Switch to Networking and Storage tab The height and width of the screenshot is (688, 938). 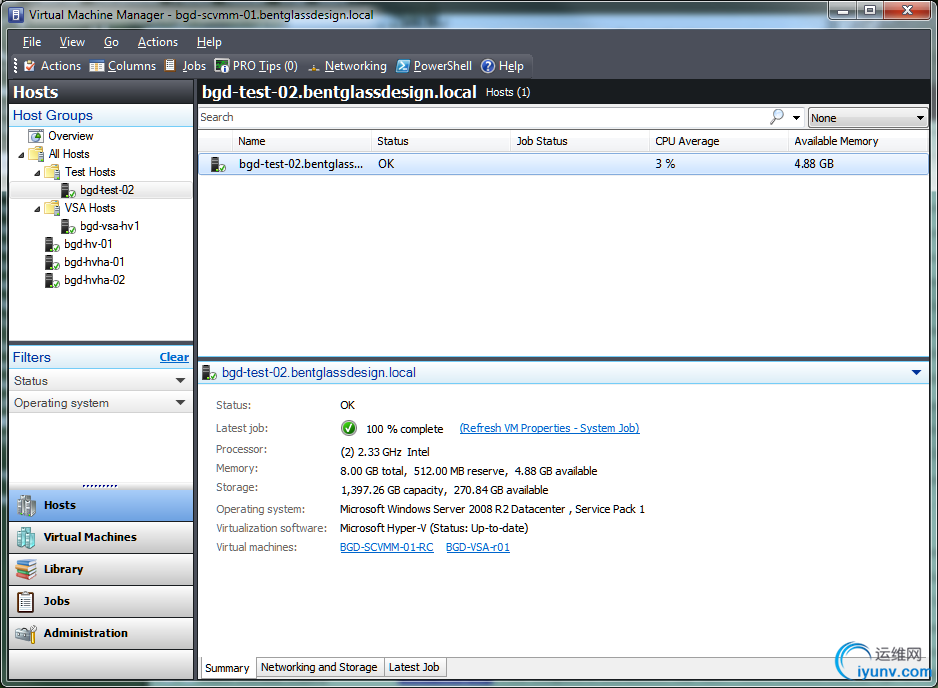(319, 667)
